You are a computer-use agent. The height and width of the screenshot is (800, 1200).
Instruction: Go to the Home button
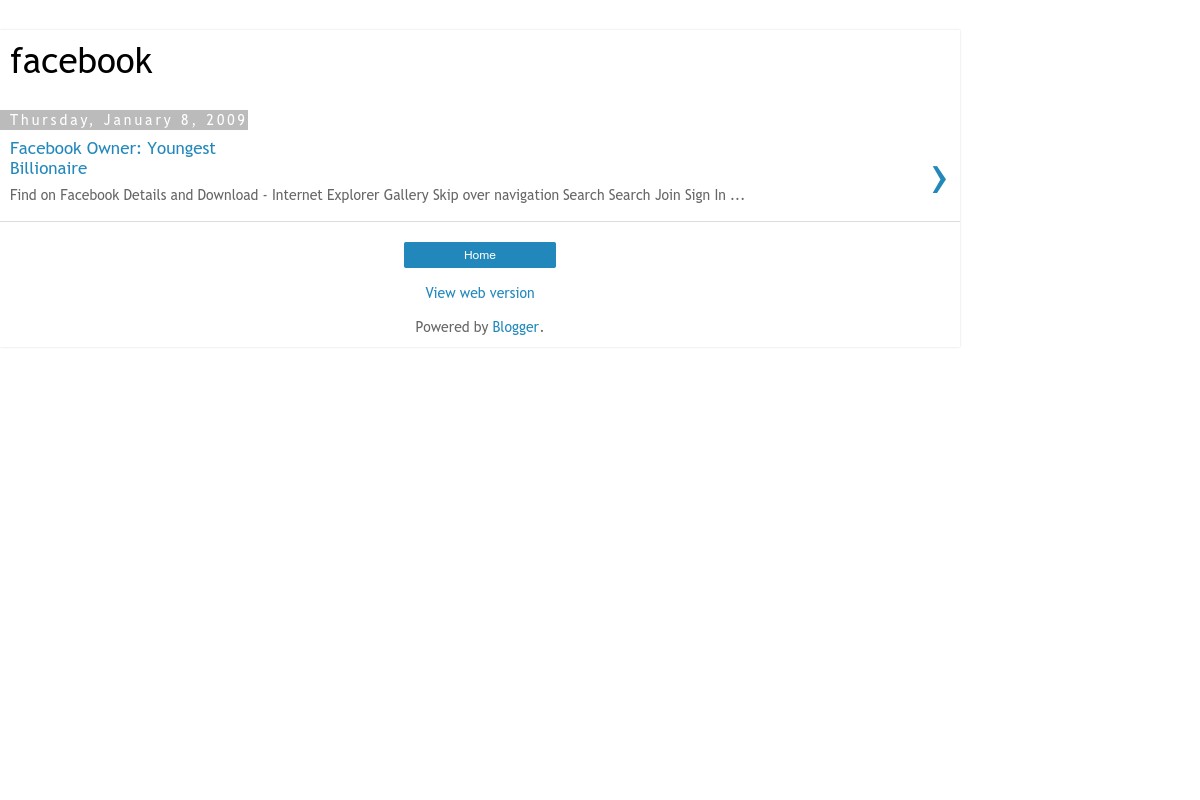[x=480, y=255]
